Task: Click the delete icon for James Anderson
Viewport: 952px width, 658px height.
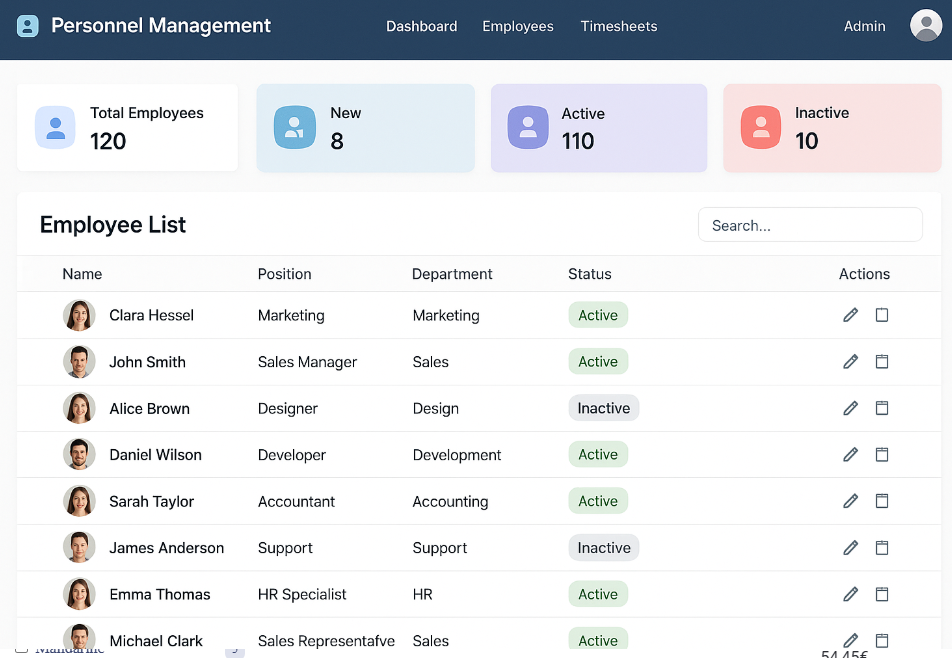Action: (x=882, y=548)
